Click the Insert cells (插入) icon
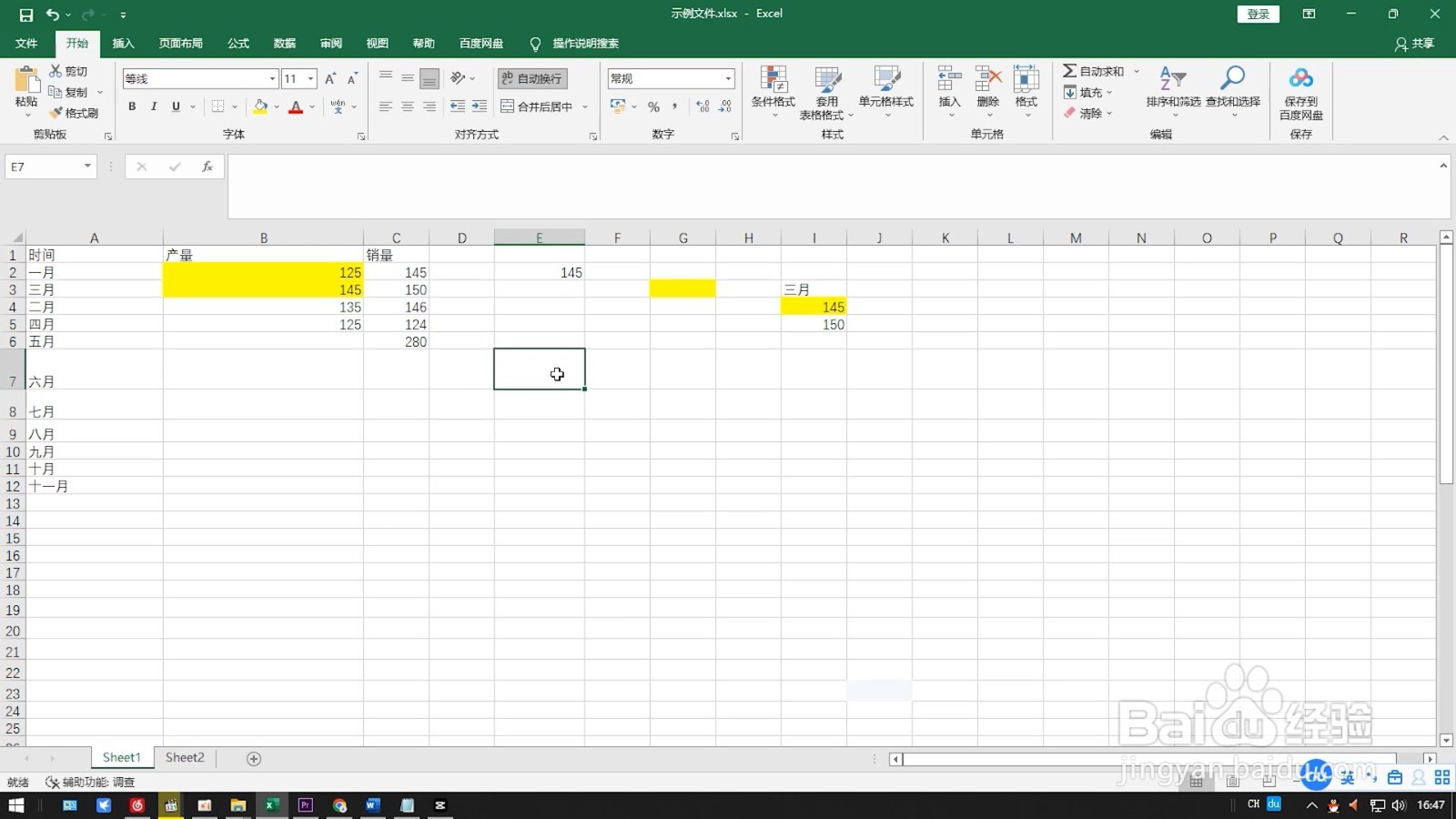This screenshot has width=1456, height=819. tap(950, 78)
